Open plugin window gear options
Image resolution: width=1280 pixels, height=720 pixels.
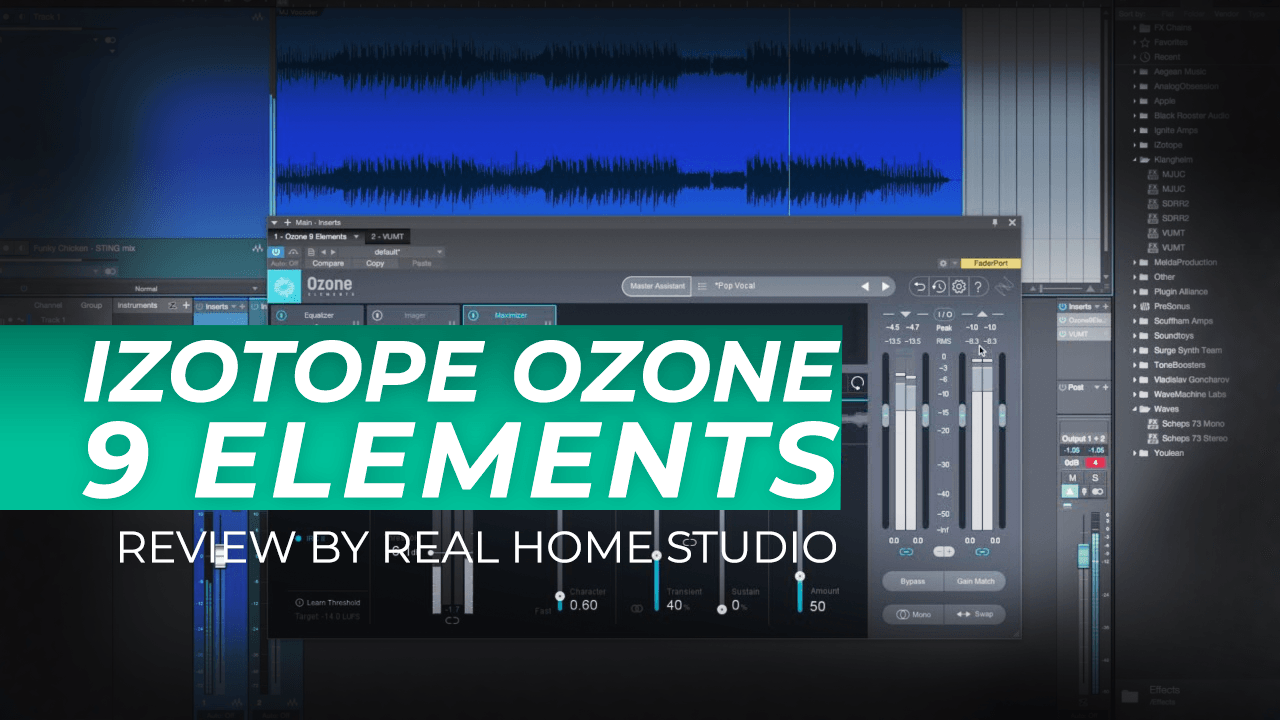pyautogui.click(x=942, y=263)
